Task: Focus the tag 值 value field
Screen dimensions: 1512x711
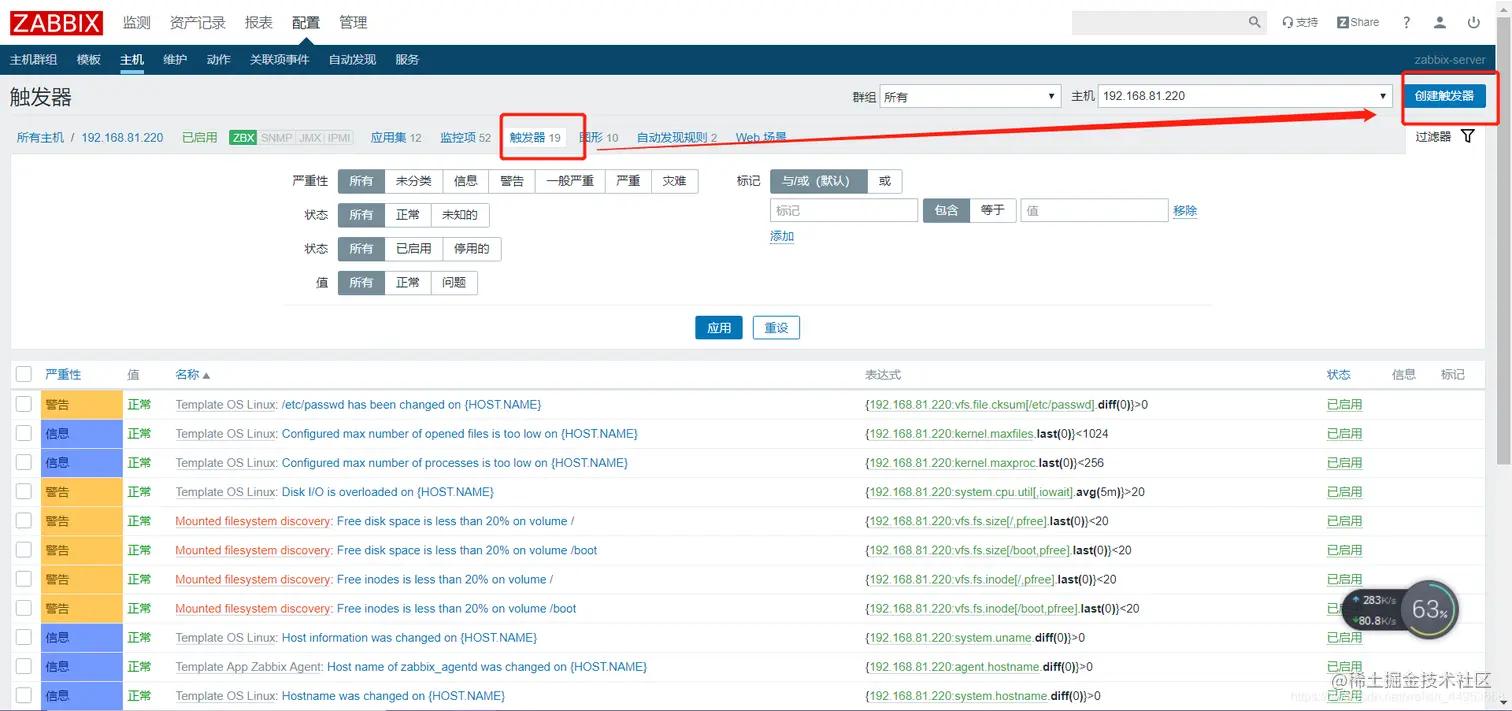Action: click(1094, 210)
